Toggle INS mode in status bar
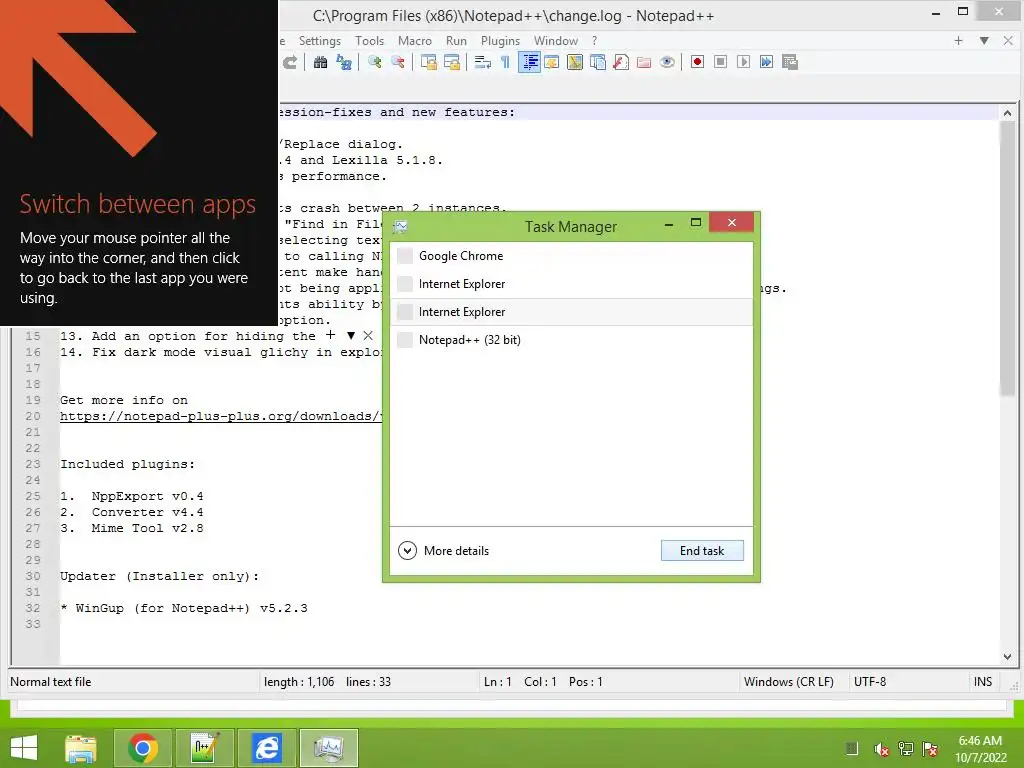The image size is (1024, 768). tap(983, 682)
